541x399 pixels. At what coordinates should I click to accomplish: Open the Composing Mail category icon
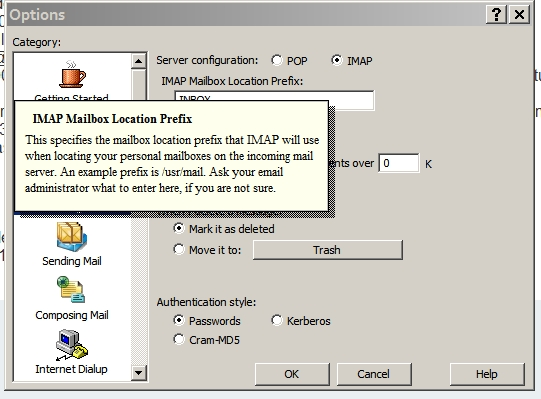71,290
